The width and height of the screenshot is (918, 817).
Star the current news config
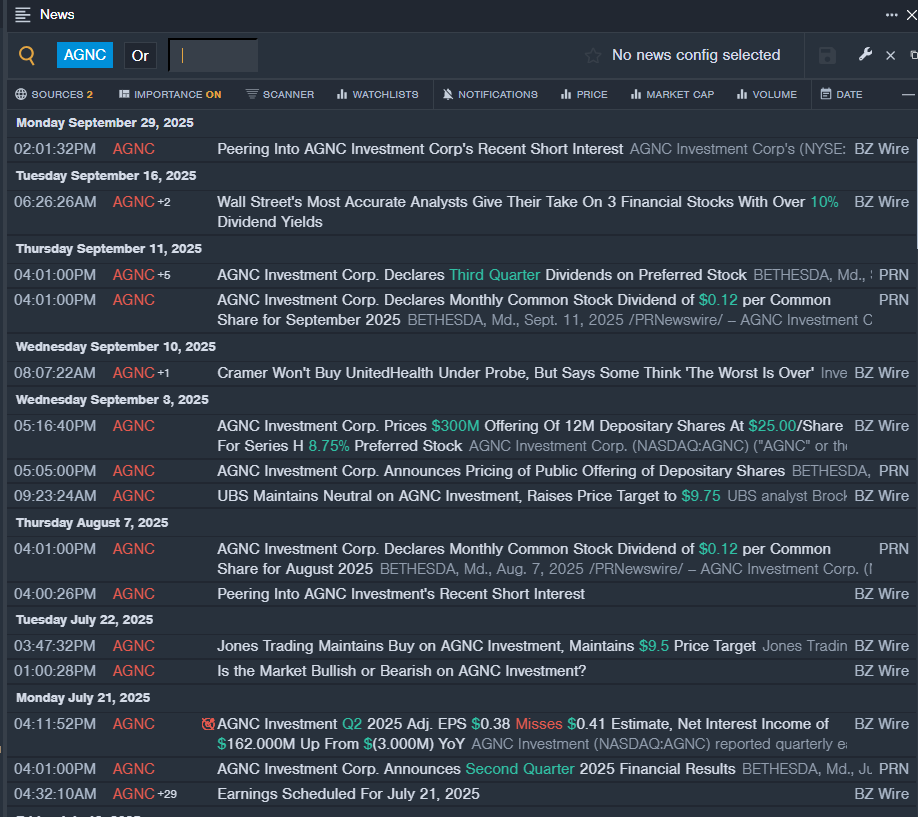point(593,56)
